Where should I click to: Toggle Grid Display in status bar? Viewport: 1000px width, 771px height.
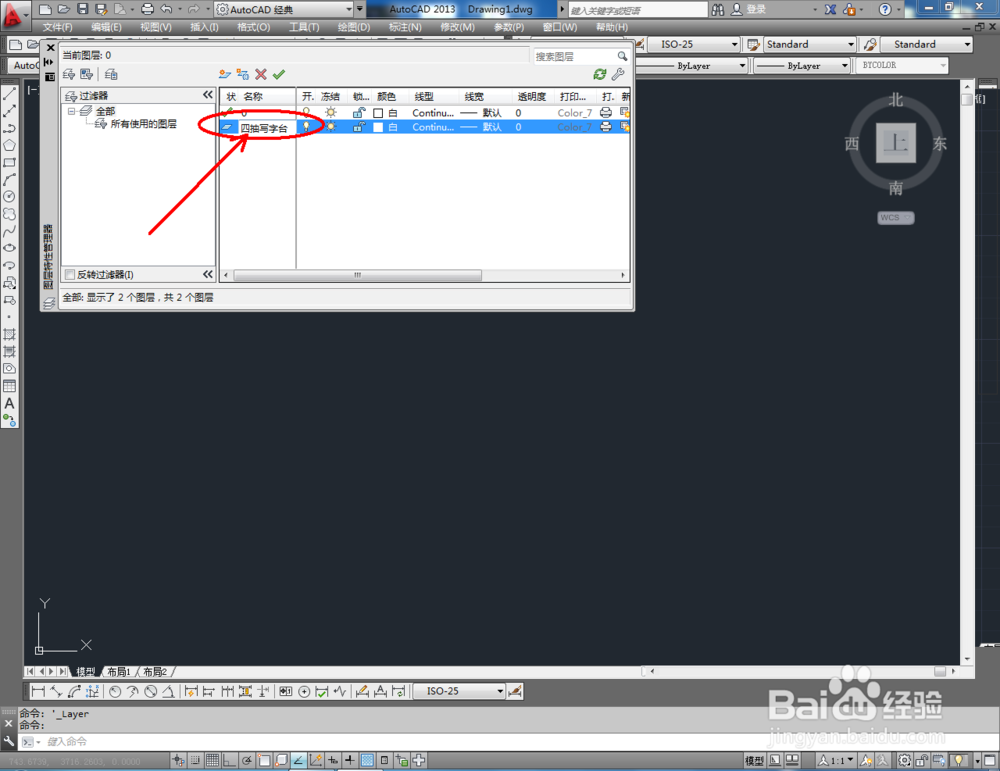[212, 760]
